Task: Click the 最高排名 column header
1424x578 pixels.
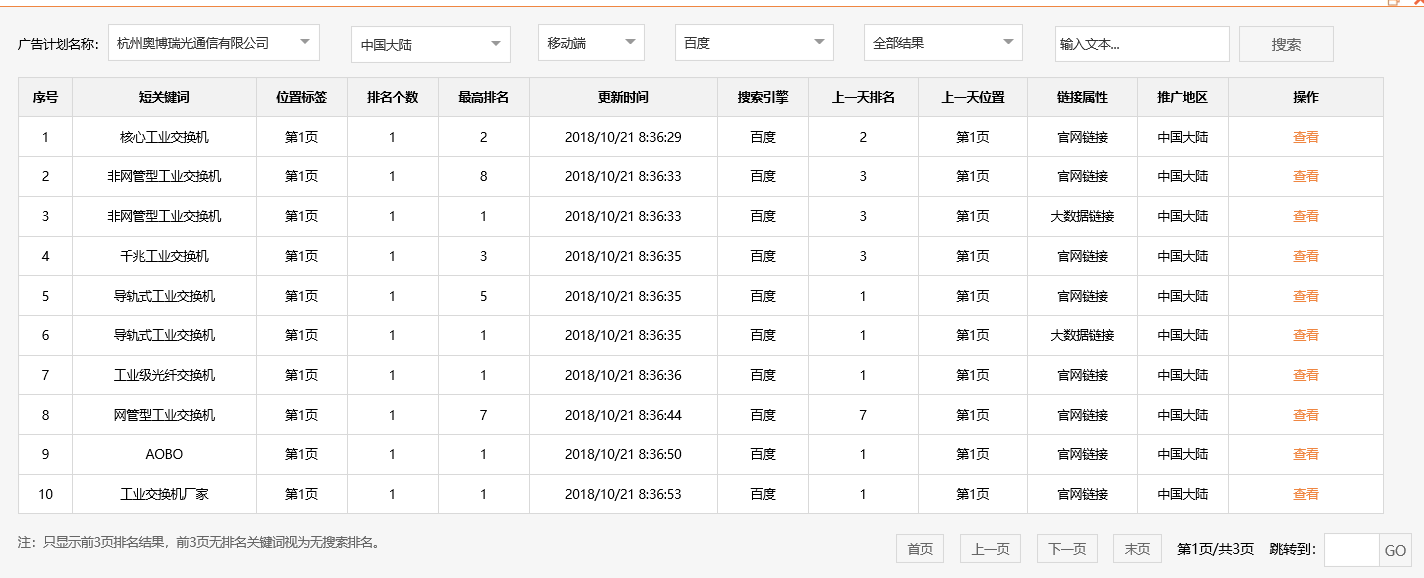Action: [x=484, y=96]
